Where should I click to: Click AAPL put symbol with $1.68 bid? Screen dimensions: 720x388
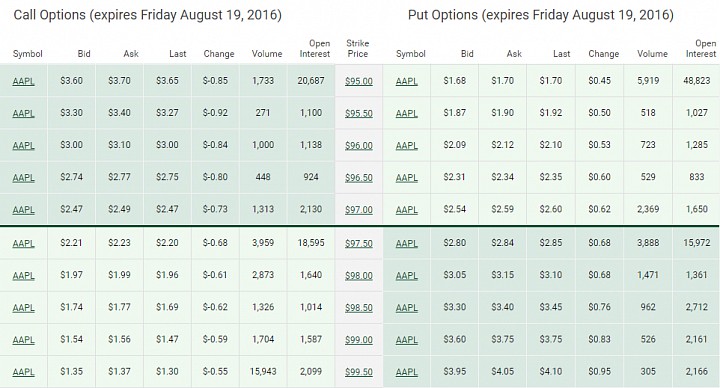point(407,81)
